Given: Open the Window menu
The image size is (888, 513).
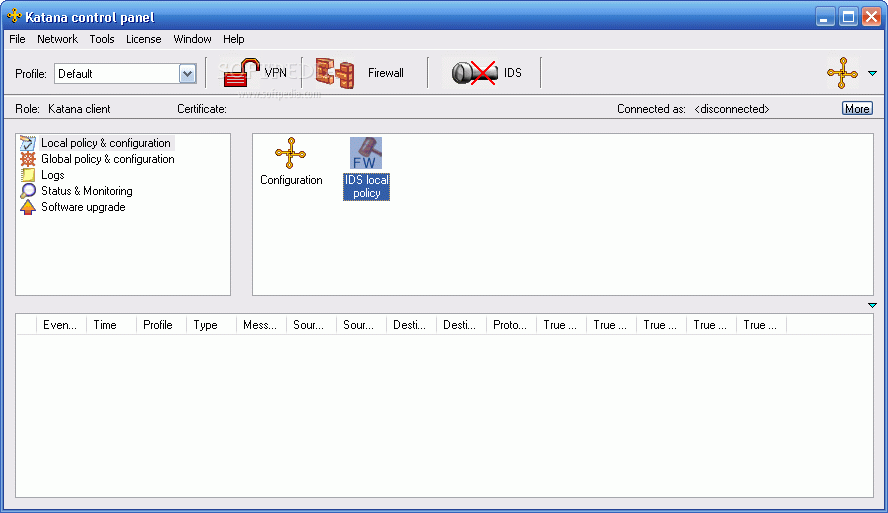Looking at the screenshot, I should click(x=193, y=39).
